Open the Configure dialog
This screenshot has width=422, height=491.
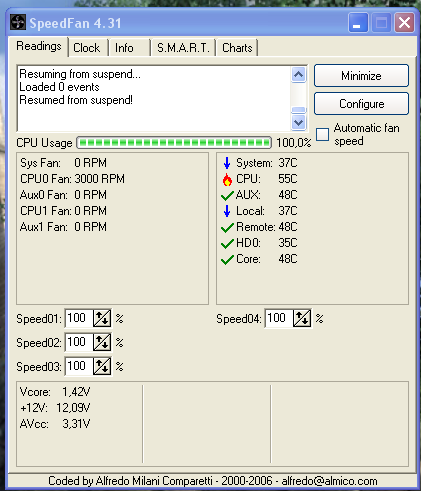coord(361,104)
